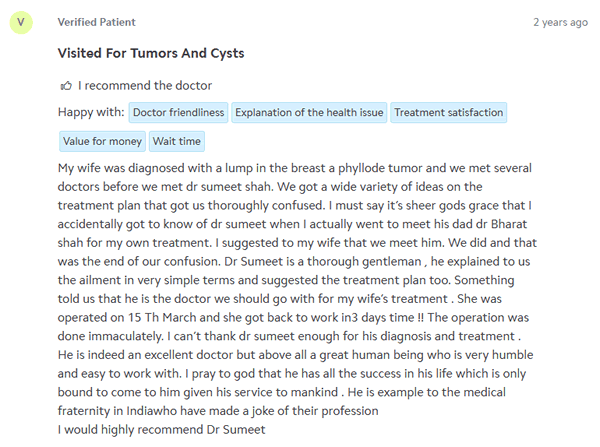Click the review line starting My wife was diagnosed
This screenshot has width=600, height=447.
pyautogui.click(x=295, y=168)
